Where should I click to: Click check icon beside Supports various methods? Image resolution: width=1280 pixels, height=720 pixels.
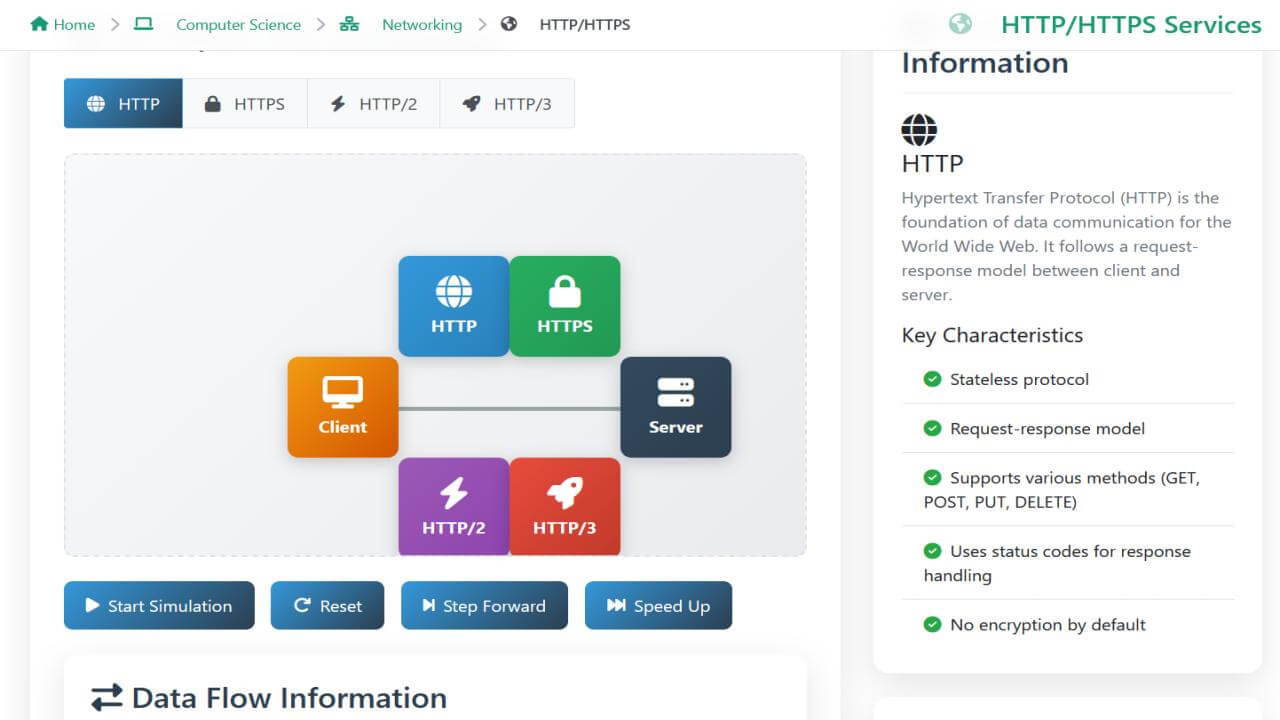[932, 478]
